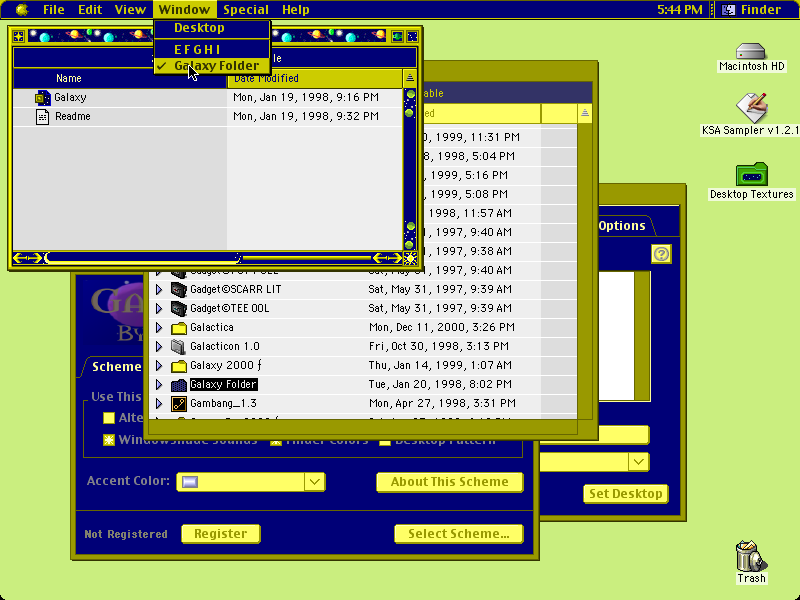The image size is (800, 600).
Task: Choose E F G H I from Window menu
Action: tap(212, 49)
